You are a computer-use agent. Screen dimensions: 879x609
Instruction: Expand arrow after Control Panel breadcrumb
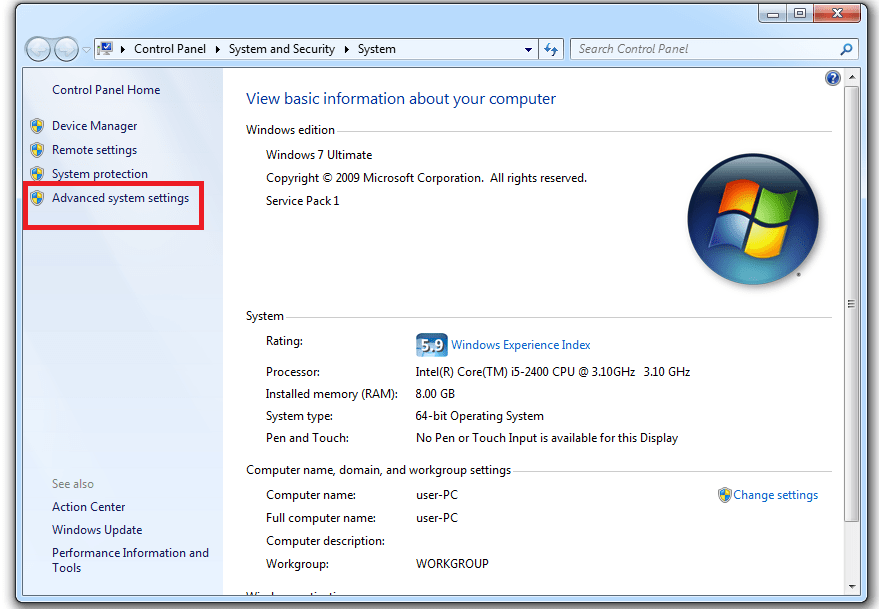pos(219,49)
